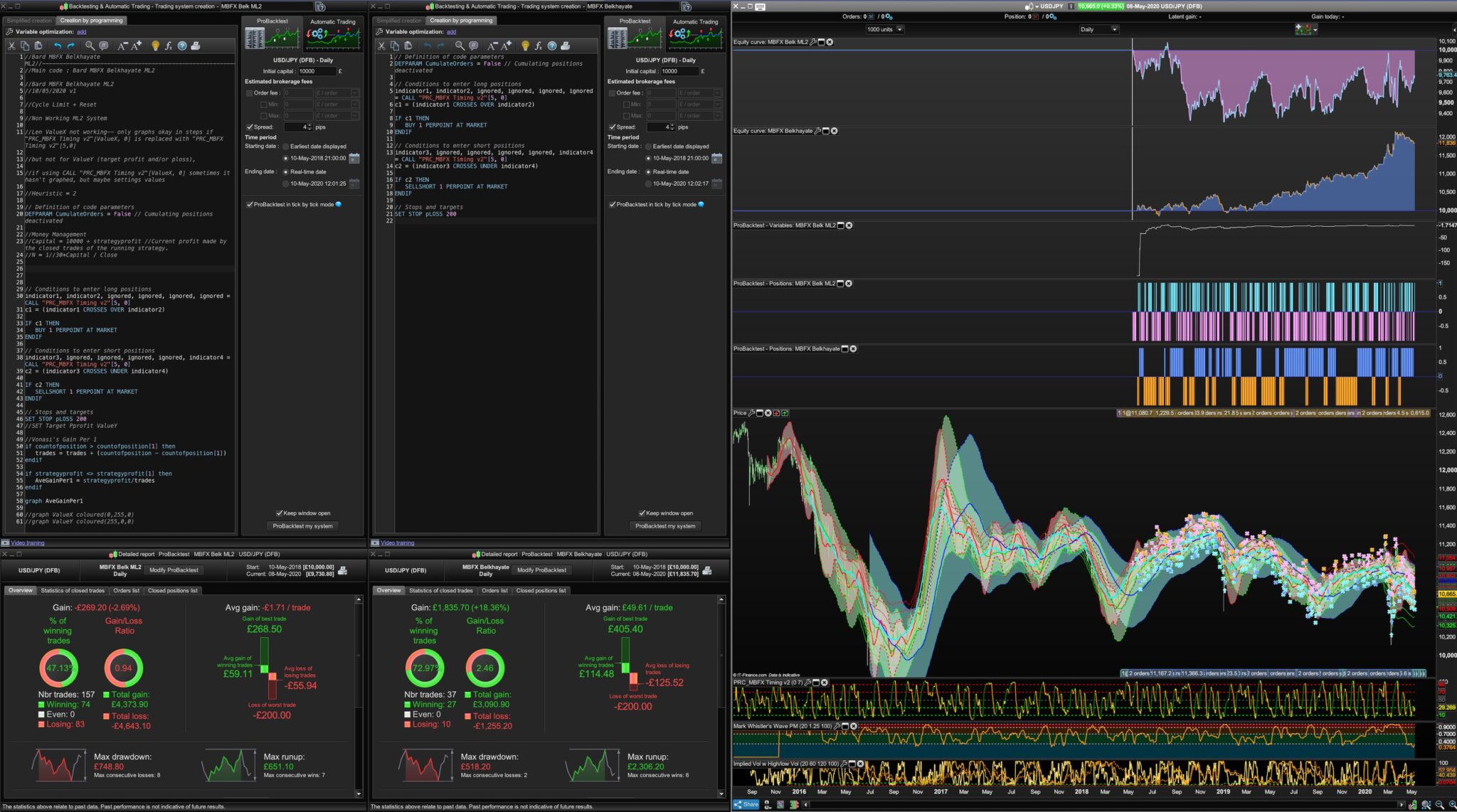
Task: Click left ProBacktest my system button
Action: point(302,526)
